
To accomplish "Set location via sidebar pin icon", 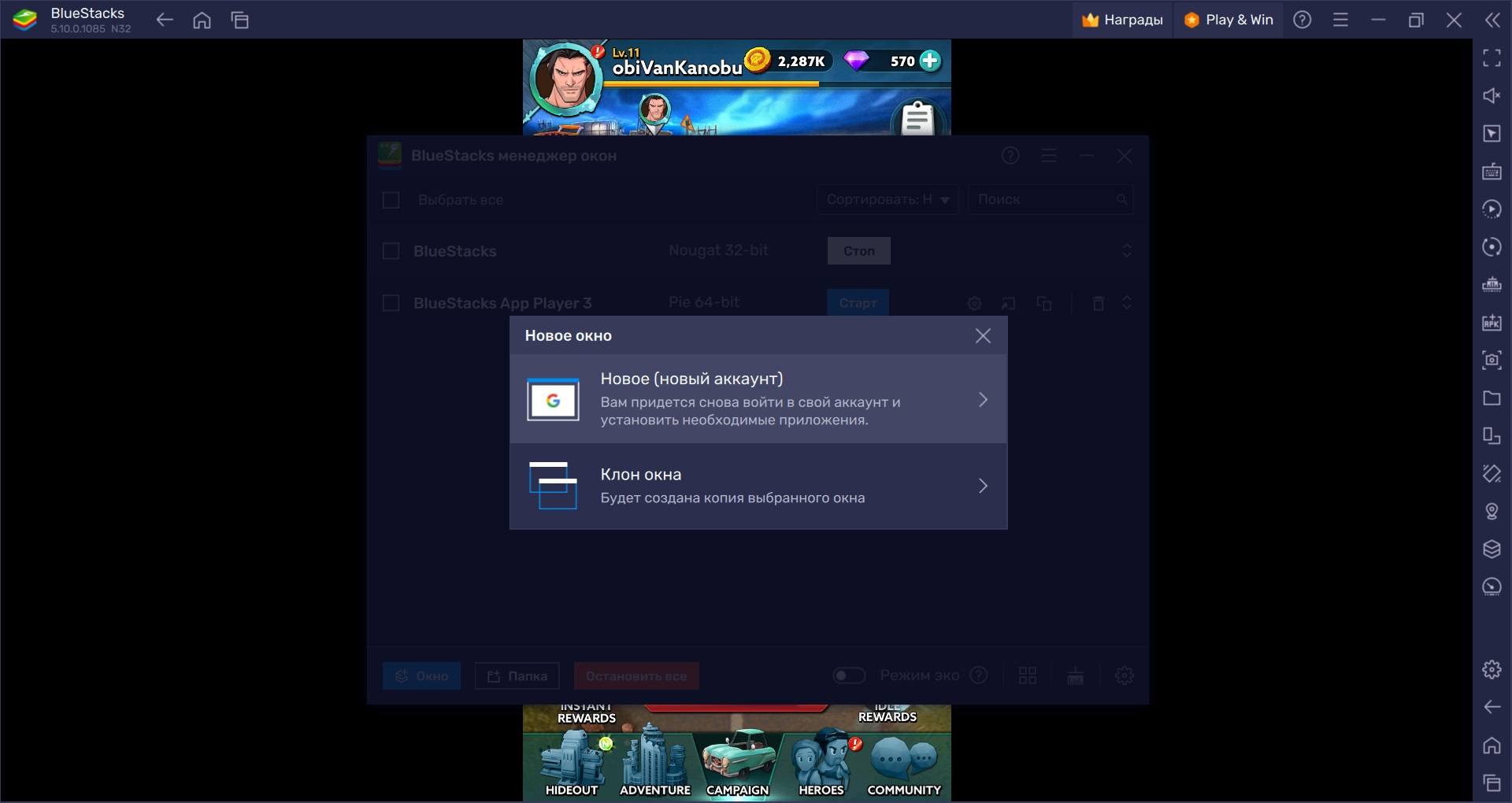I will pyautogui.click(x=1492, y=511).
